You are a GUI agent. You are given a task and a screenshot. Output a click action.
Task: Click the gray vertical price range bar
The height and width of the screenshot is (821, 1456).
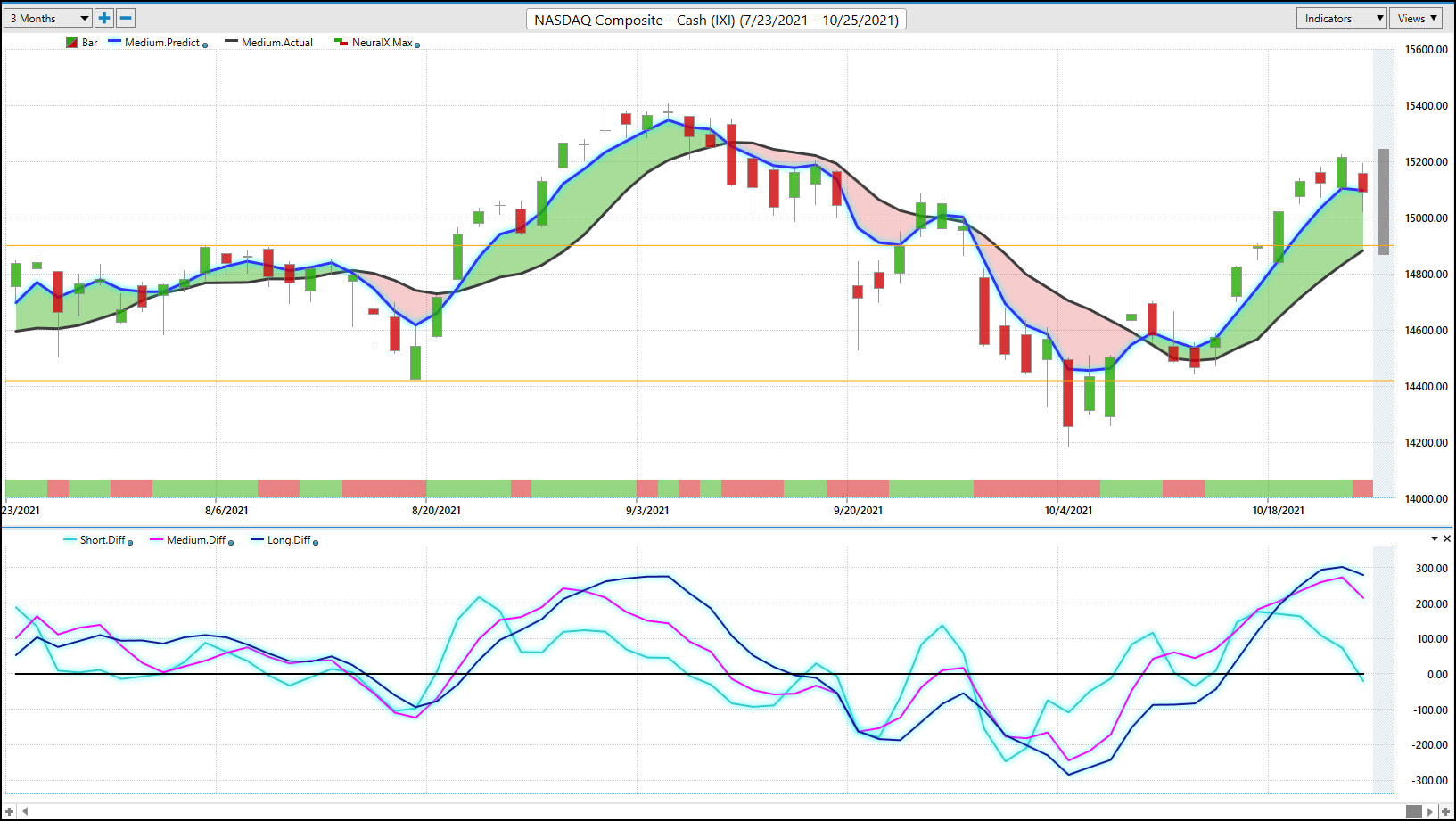[1384, 201]
